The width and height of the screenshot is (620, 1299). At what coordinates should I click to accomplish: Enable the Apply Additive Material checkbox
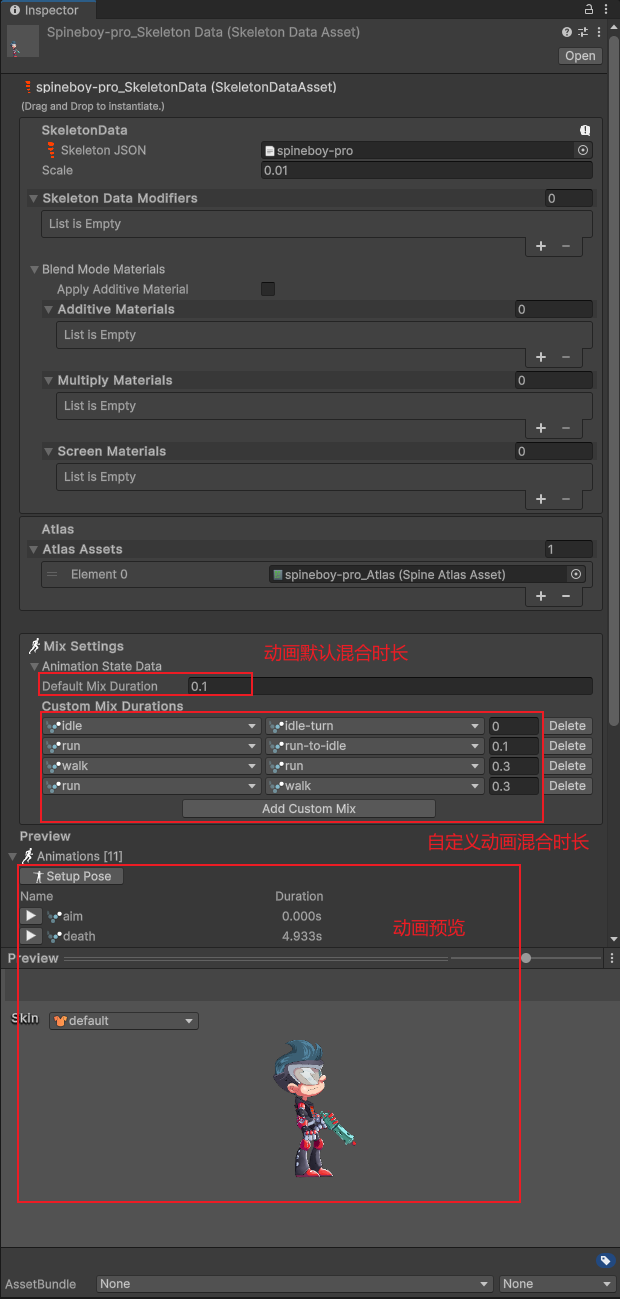(x=268, y=289)
